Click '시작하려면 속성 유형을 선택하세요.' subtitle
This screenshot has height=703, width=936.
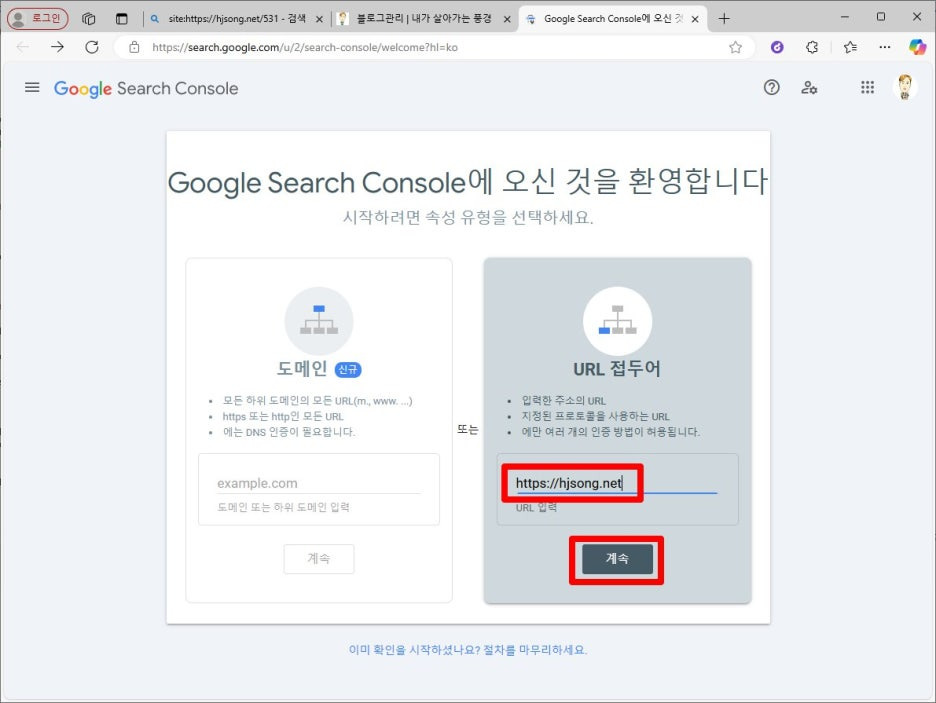468,217
